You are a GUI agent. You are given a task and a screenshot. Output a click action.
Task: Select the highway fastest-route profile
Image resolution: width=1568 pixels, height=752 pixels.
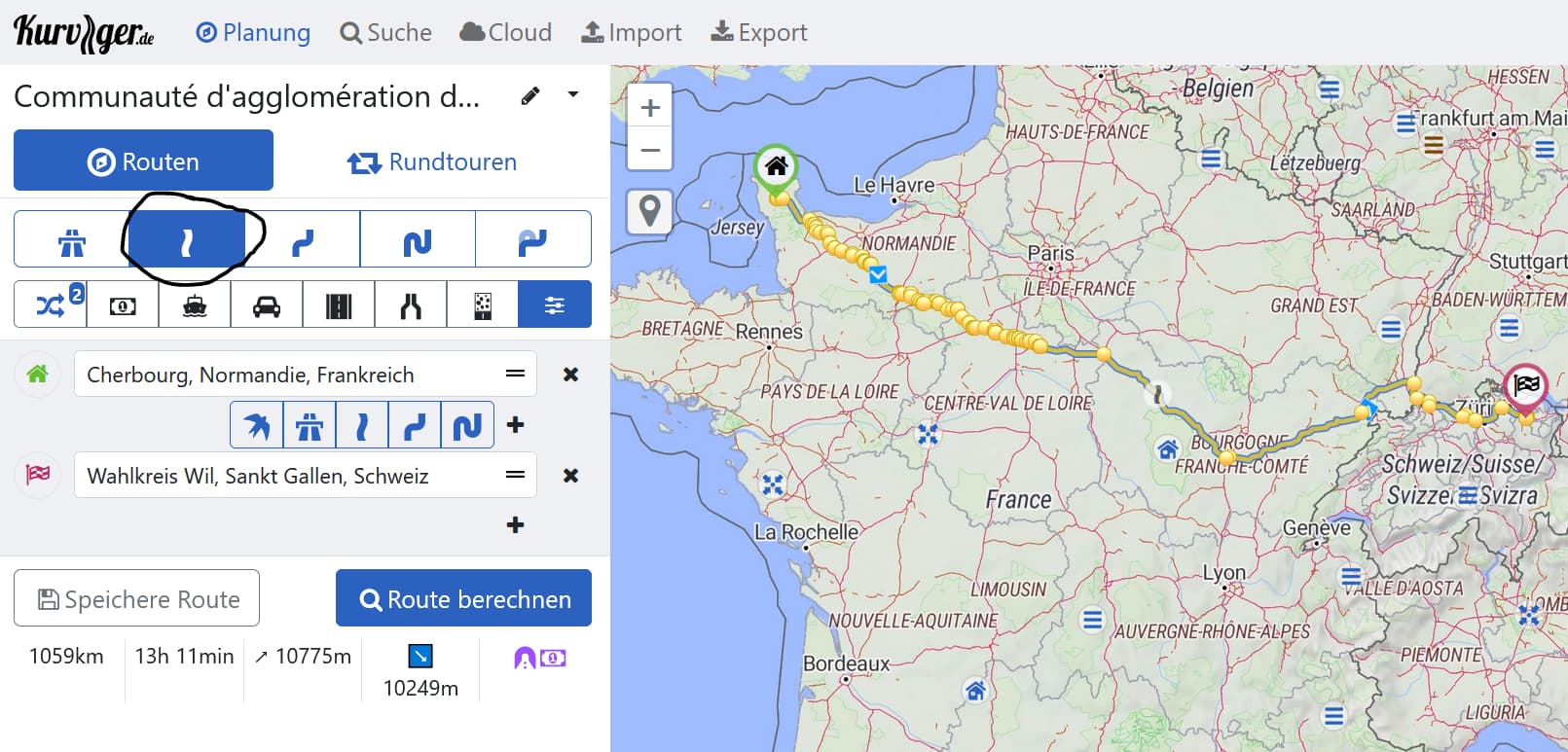click(71, 239)
